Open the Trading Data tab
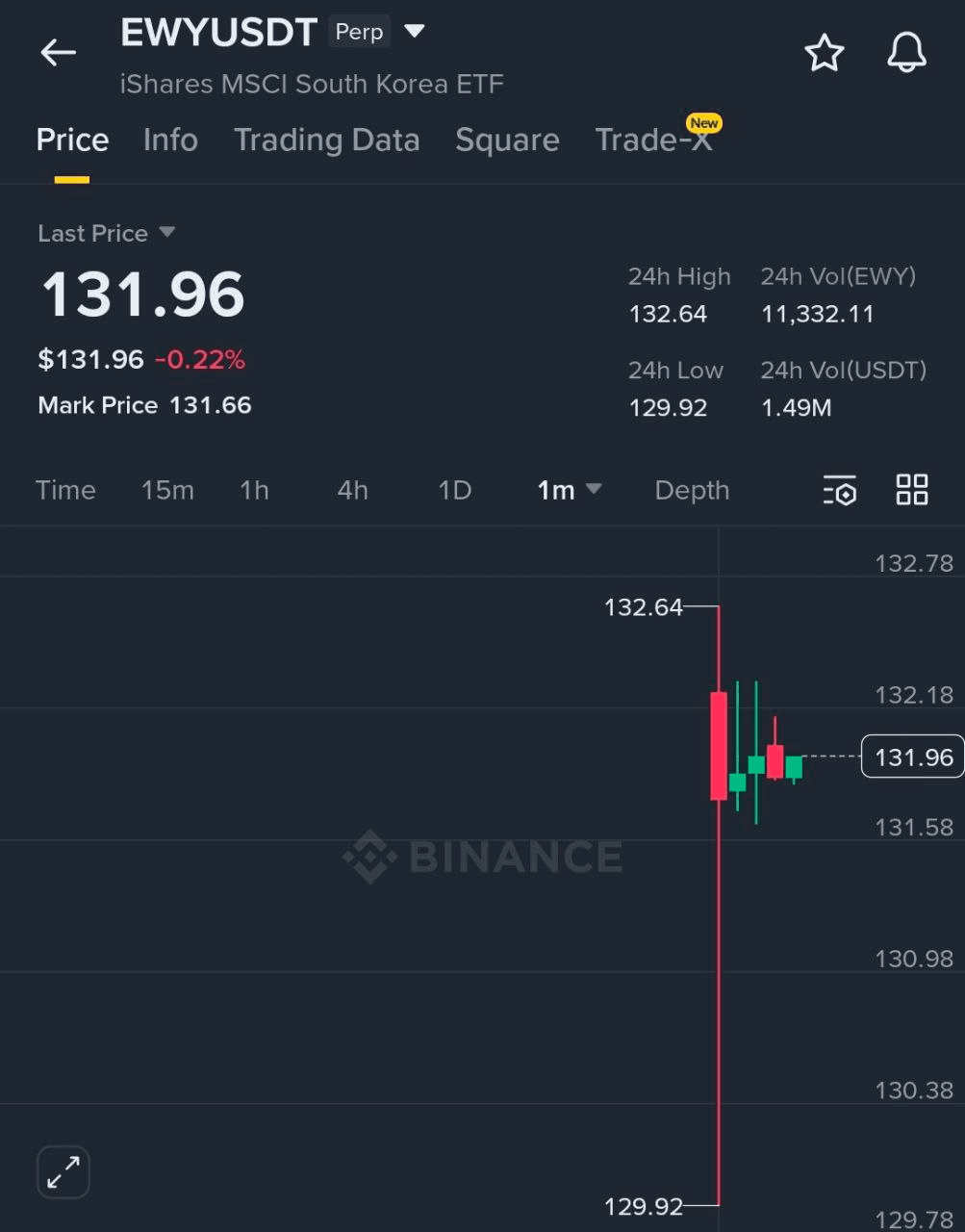This screenshot has width=965, height=1232. (327, 141)
